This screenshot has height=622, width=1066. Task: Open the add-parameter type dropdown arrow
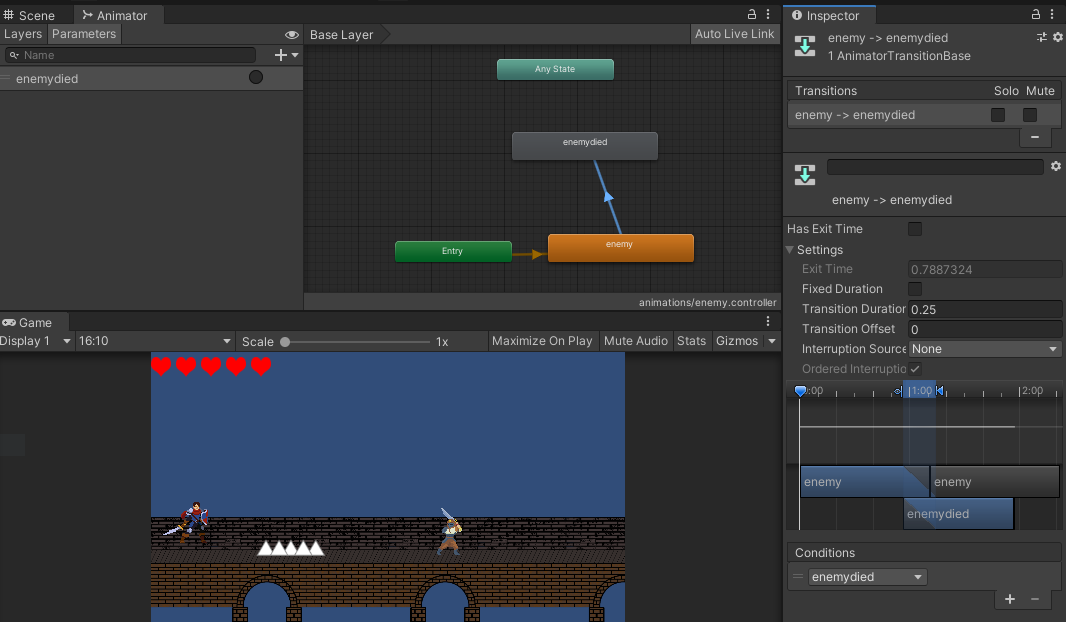coord(295,55)
